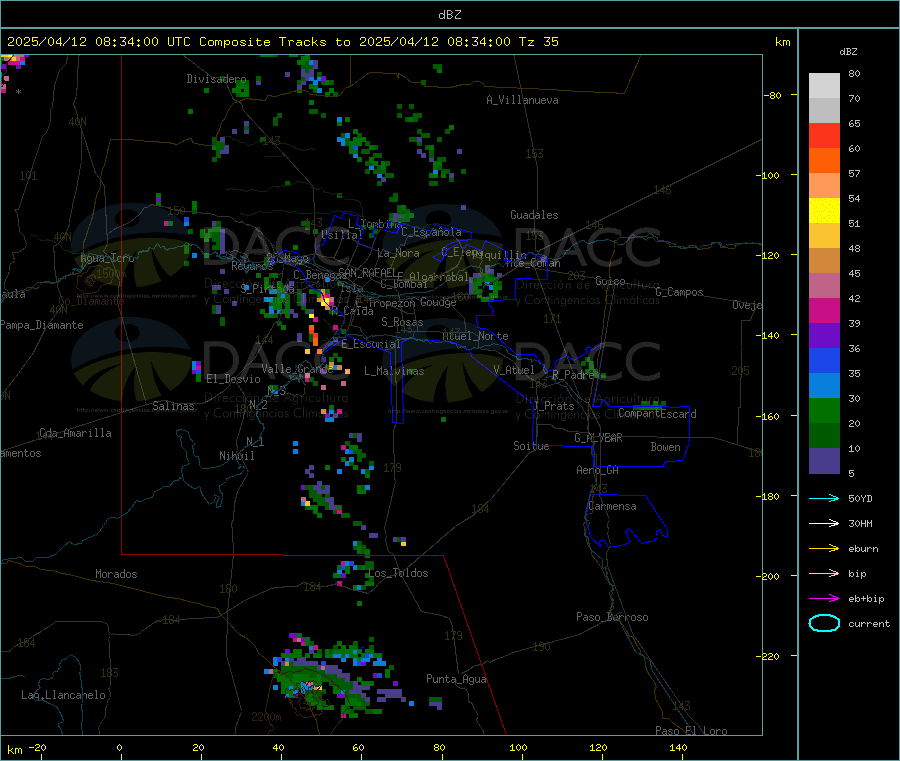Click the 'Tz 35' threshold text
This screenshot has width=900, height=761.
tap(538, 42)
